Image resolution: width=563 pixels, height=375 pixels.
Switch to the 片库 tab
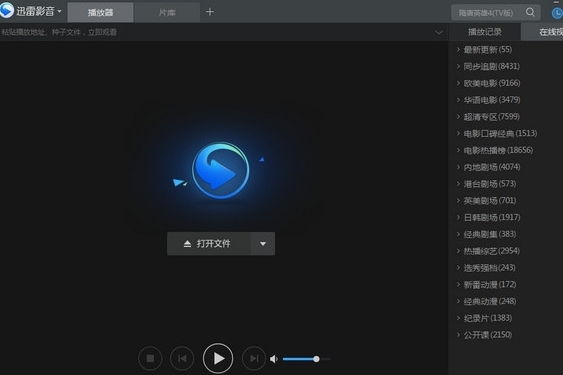click(x=167, y=13)
